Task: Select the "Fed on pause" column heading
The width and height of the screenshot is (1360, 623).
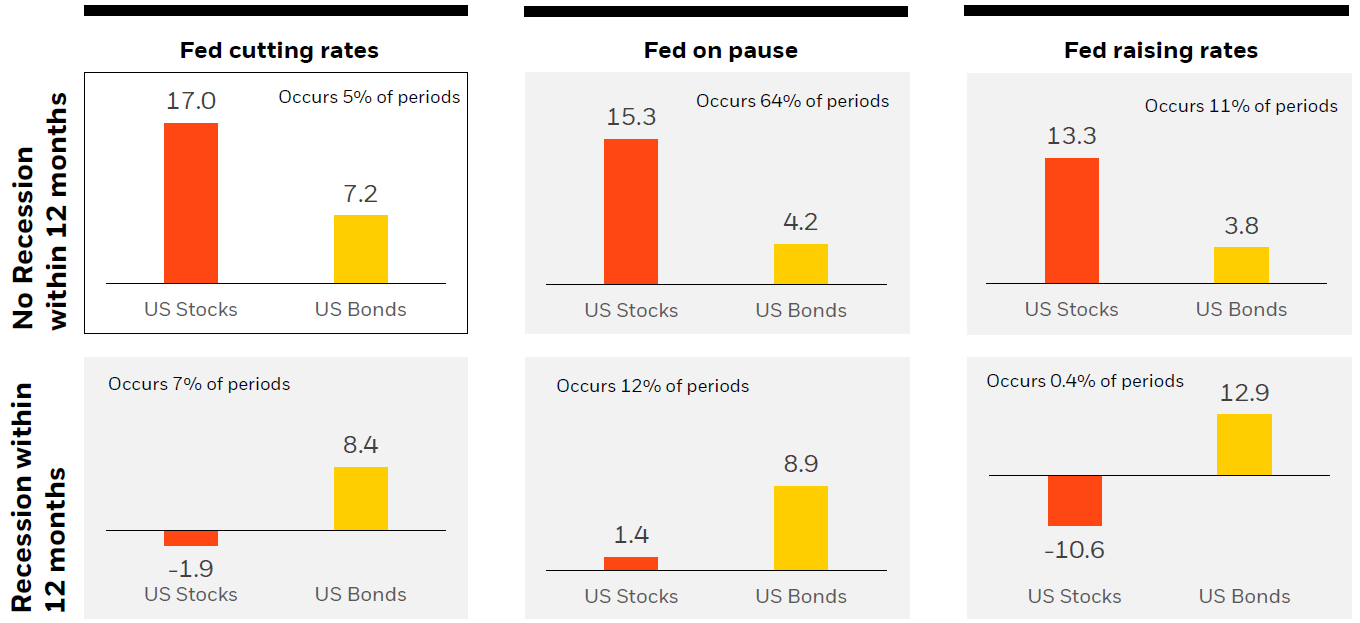Action: [x=720, y=50]
